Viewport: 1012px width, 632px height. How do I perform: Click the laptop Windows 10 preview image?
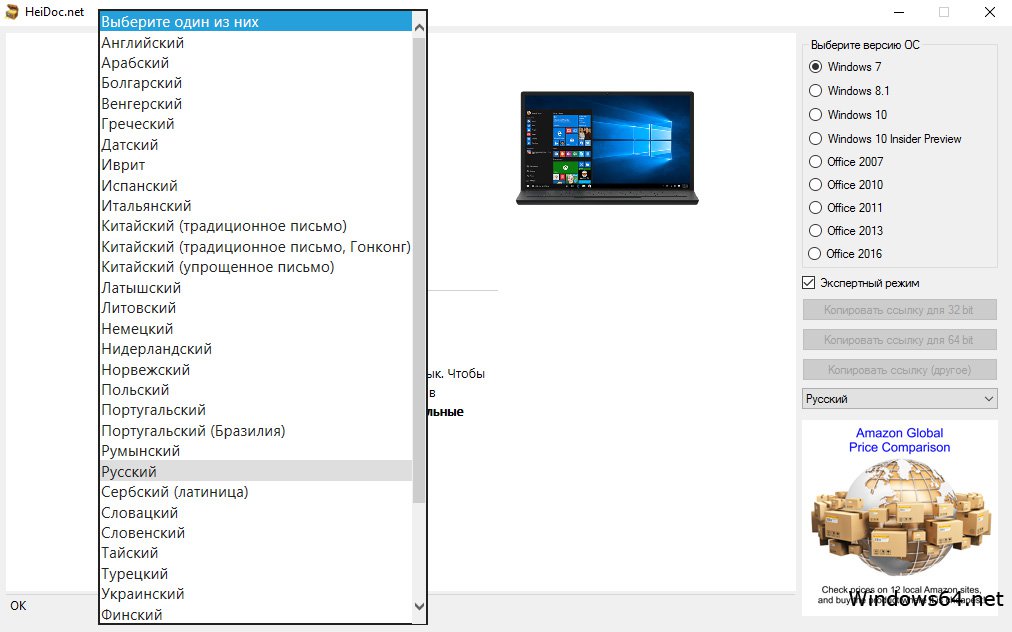tap(606, 147)
